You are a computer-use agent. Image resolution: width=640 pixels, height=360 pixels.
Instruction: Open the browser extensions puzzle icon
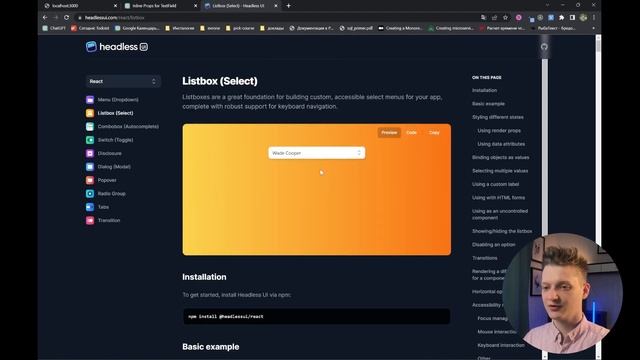coord(562,18)
